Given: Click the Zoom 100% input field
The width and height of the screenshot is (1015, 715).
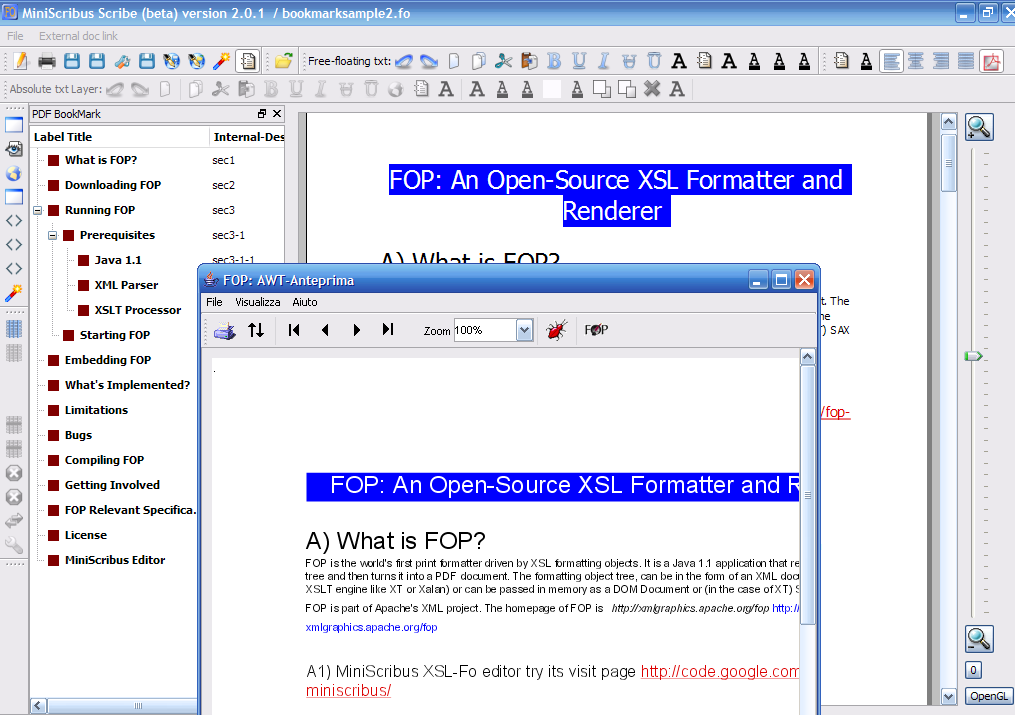Looking at the screenshot, I should 485,331.
